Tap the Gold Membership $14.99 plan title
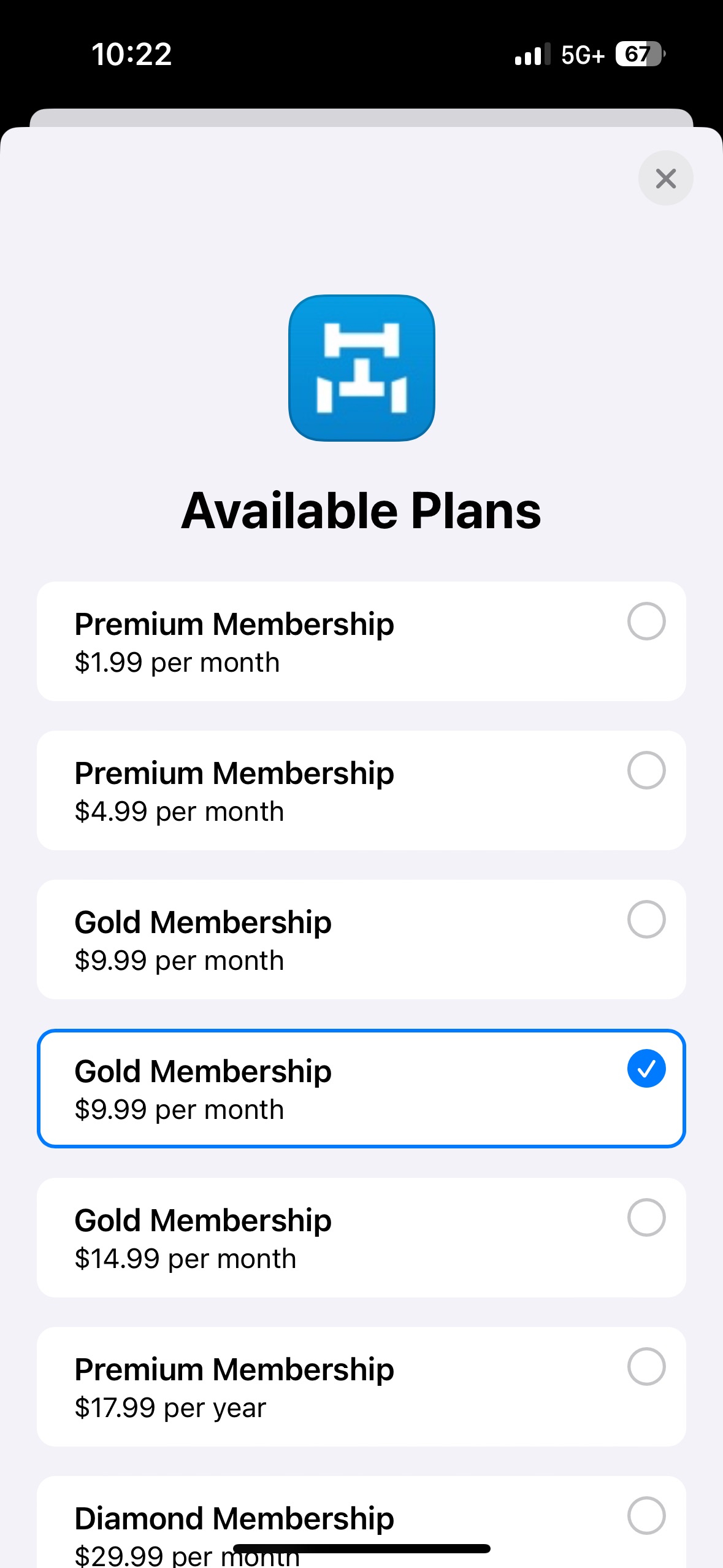The image size is (723, 1568). [203, 1221]
